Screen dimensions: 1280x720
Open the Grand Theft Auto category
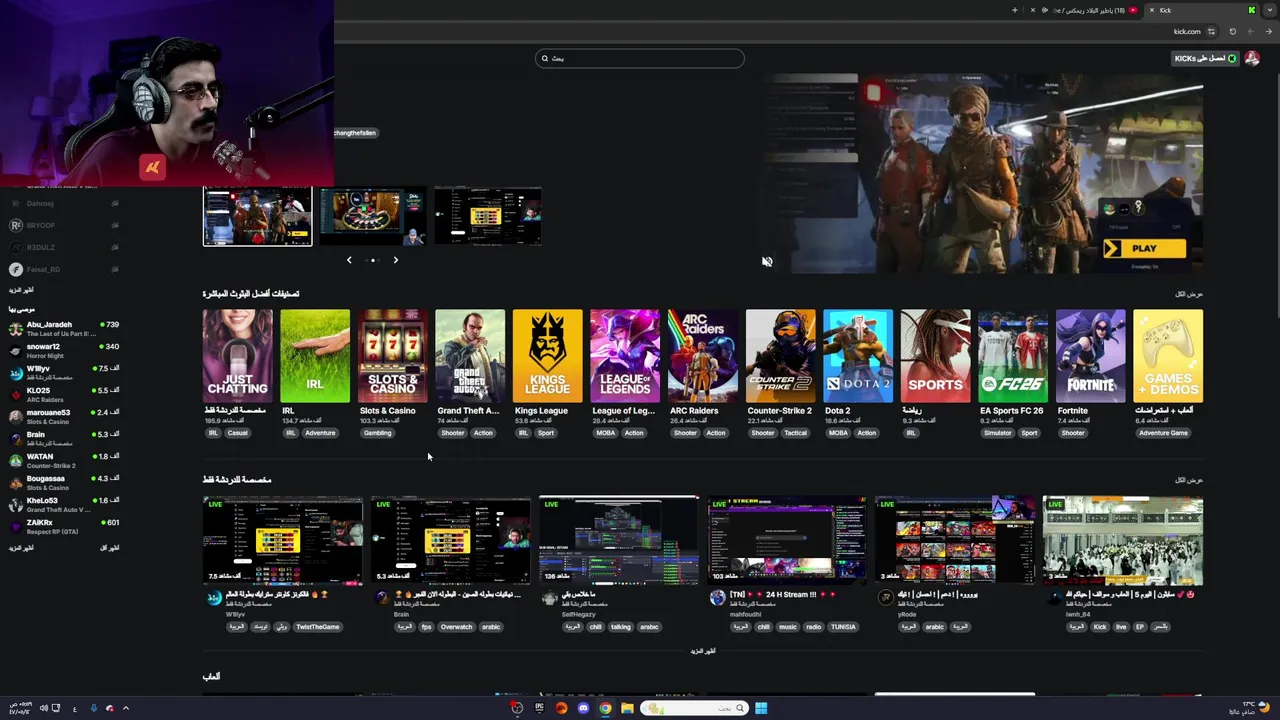pos(470,356)
